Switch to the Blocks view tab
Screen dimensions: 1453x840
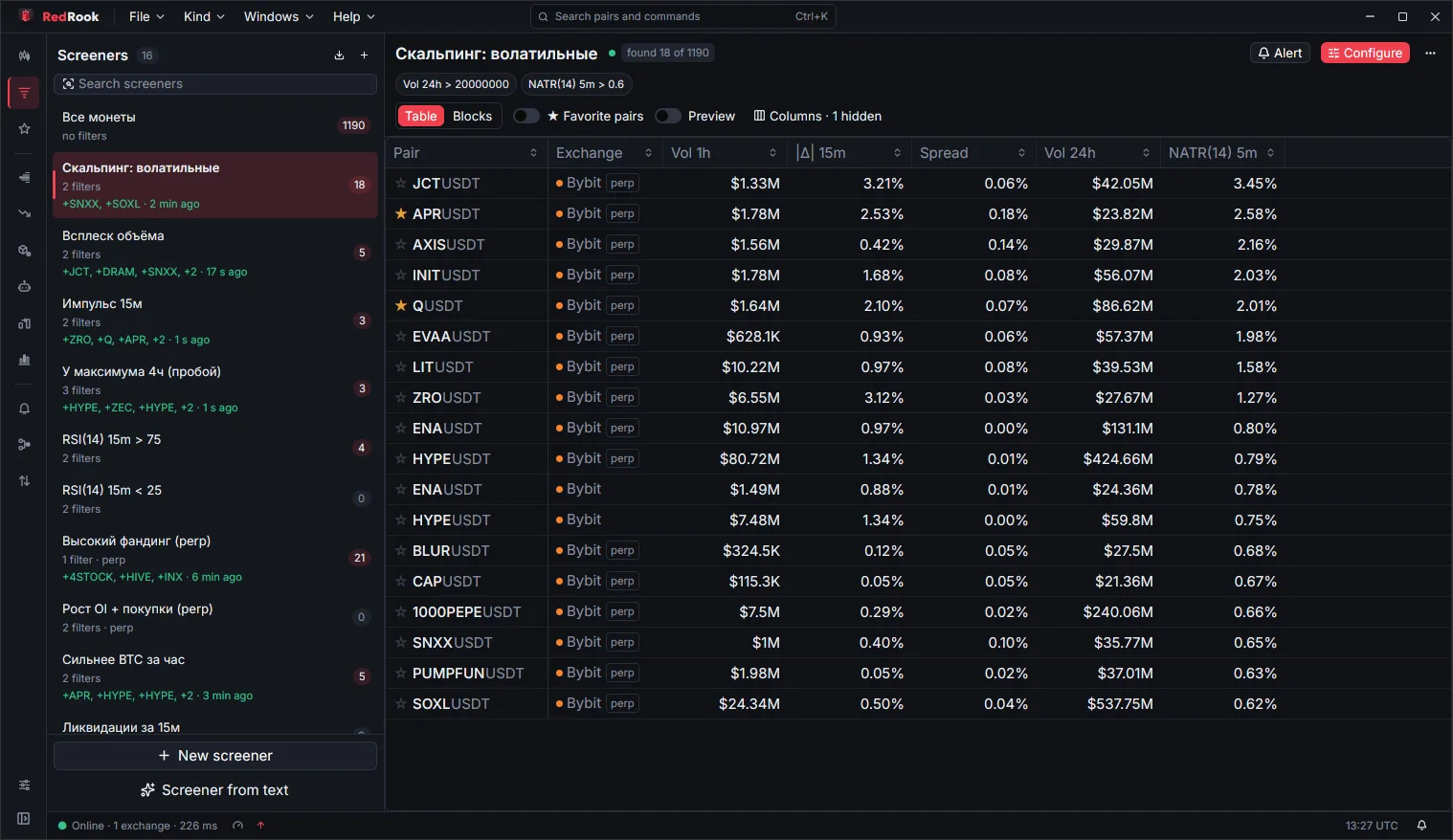click(472, 116)
